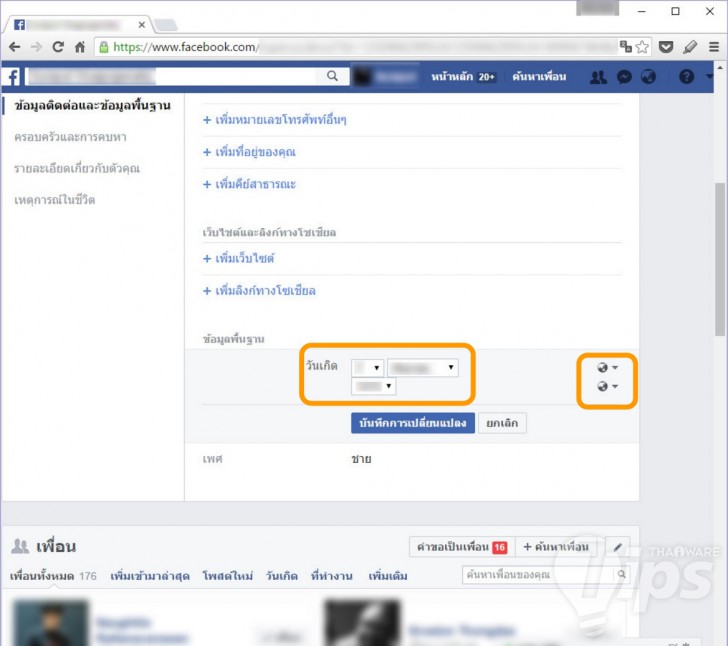Click เพิ่มที่อยู่ของคุณ link
728x646 pixels.
point(249,152)
